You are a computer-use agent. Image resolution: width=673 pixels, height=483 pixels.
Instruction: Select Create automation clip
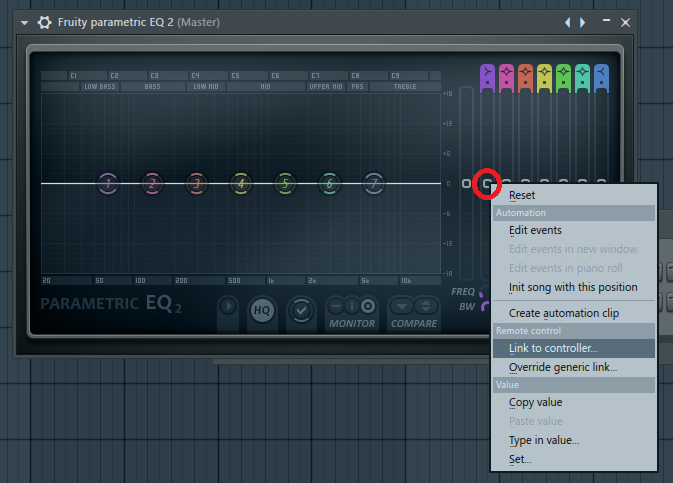click(x=574, y=313)
